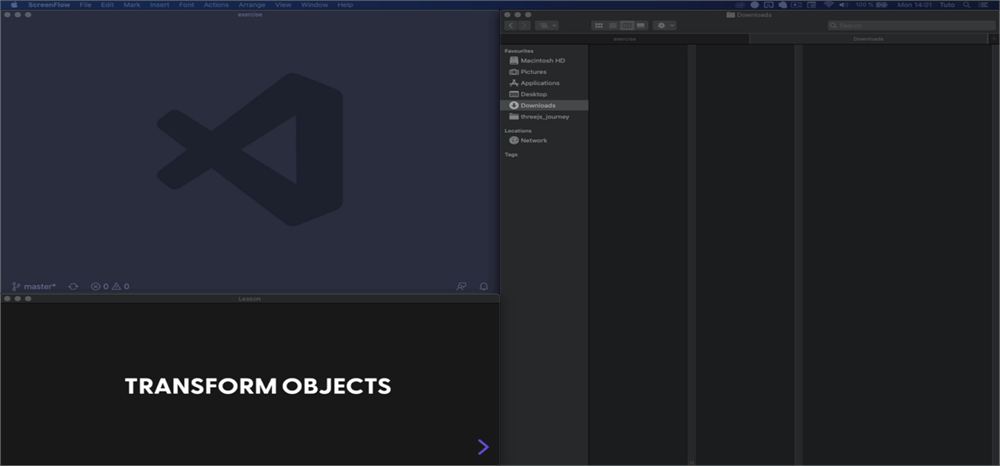Click Finder back navigation button
Viewport: 1000px width, 466px height.
[511, 25]
